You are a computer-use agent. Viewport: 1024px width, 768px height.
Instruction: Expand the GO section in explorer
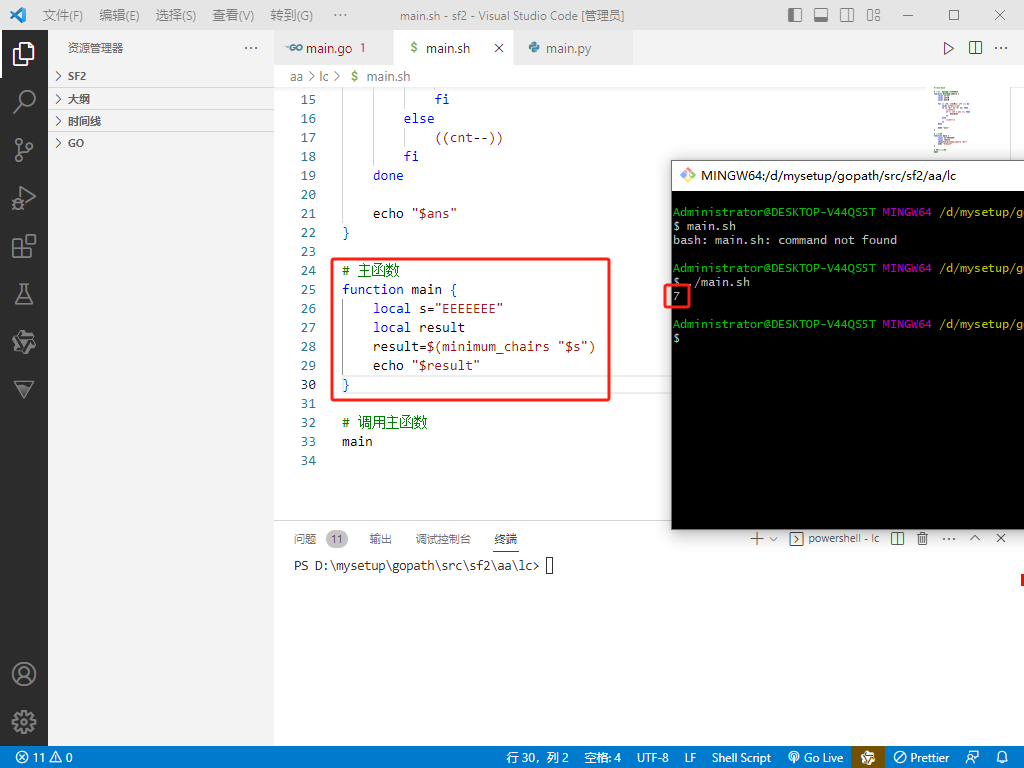tap(161, 143)
